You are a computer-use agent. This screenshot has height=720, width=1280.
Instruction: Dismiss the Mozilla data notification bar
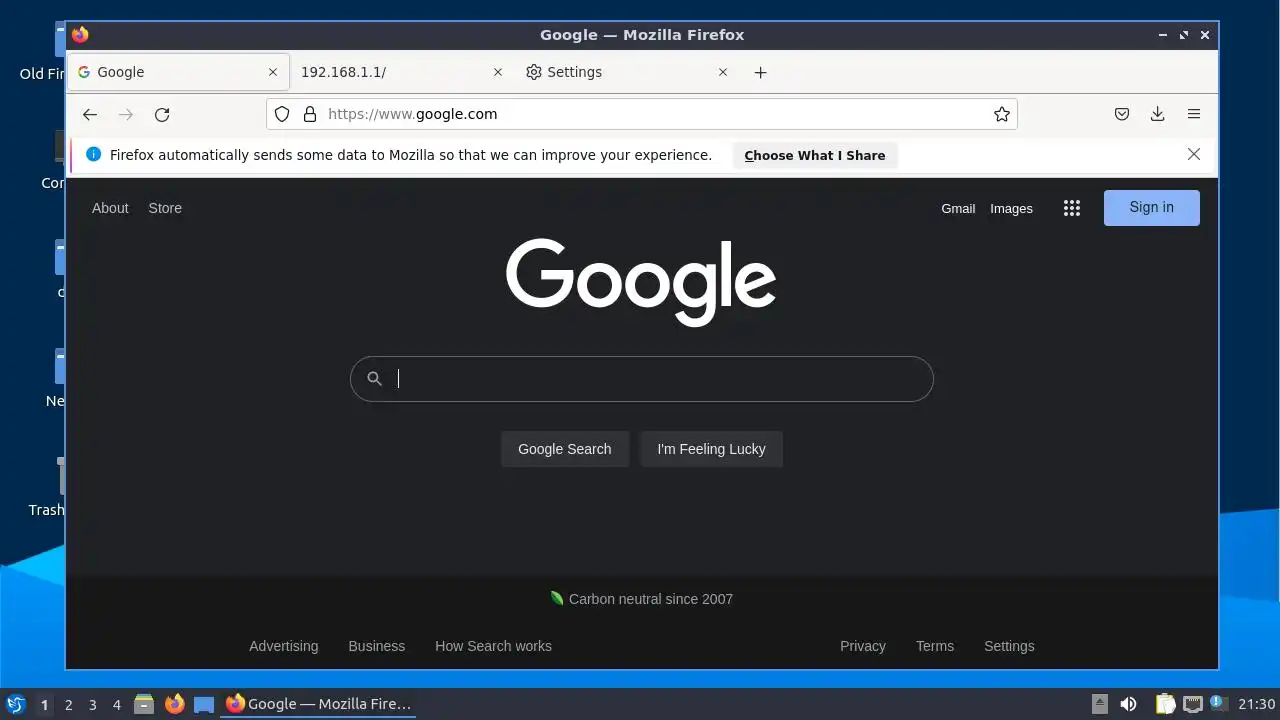(x=1194, y=154)
